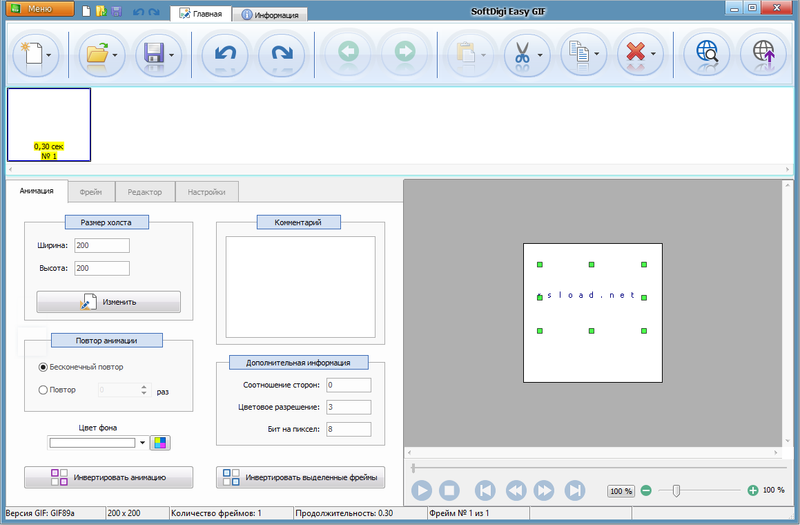Screen dimensions: 800x525
Task: Switch to the Информация ribbon tab
Action: pos(270,15)
